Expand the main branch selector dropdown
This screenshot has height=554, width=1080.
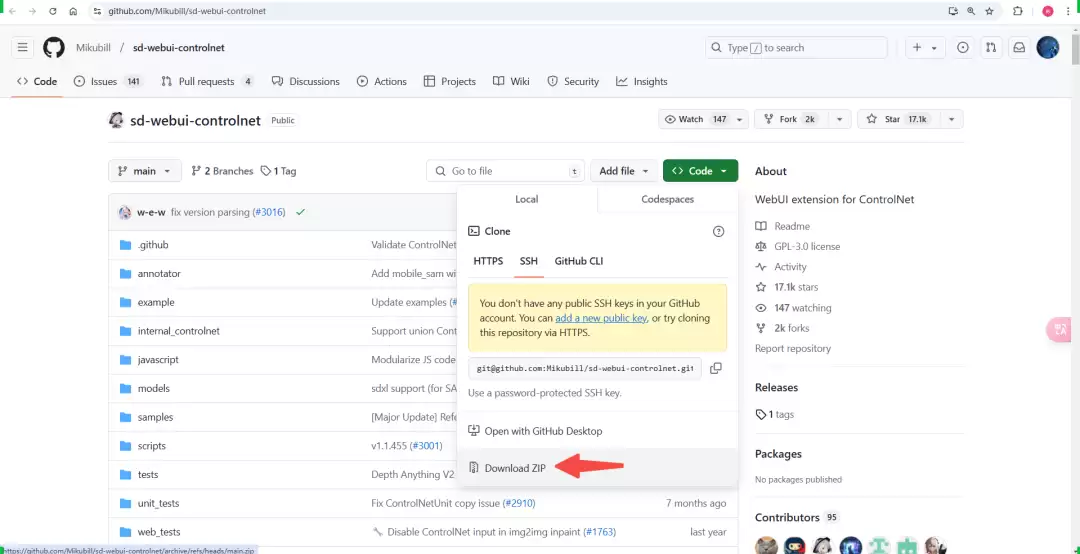(145, 171)
